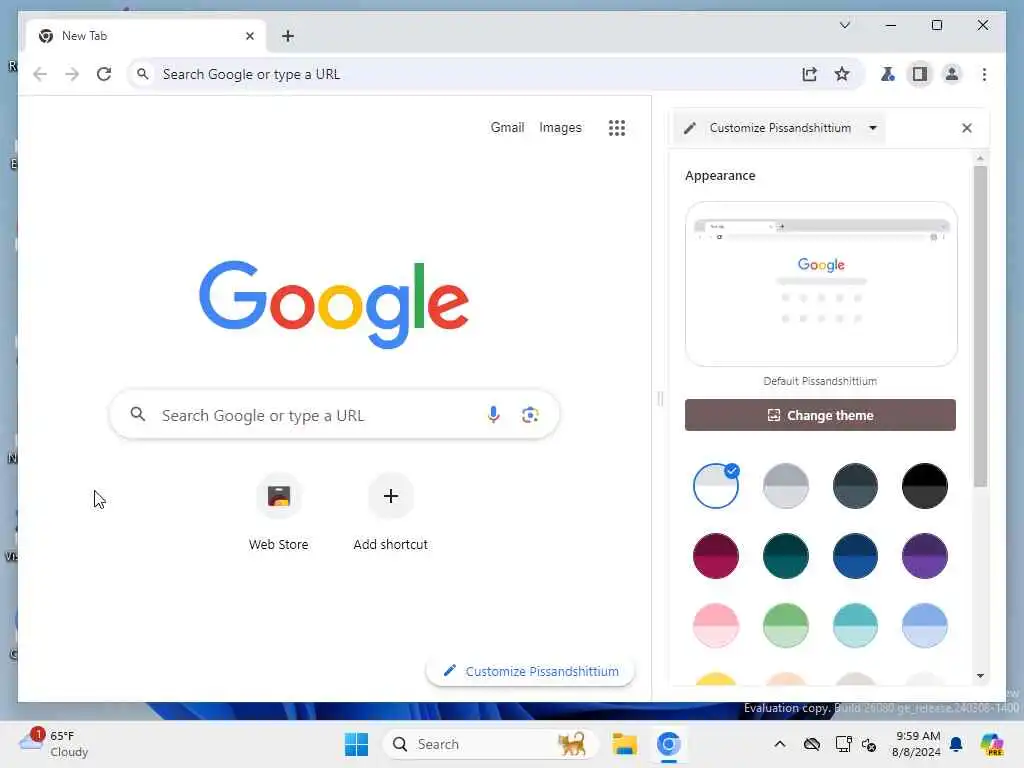Image resolution: width=1024 pixels, height=768 pixels.
Task: Click the Google search box on page
Action: (x=334, y=415)
